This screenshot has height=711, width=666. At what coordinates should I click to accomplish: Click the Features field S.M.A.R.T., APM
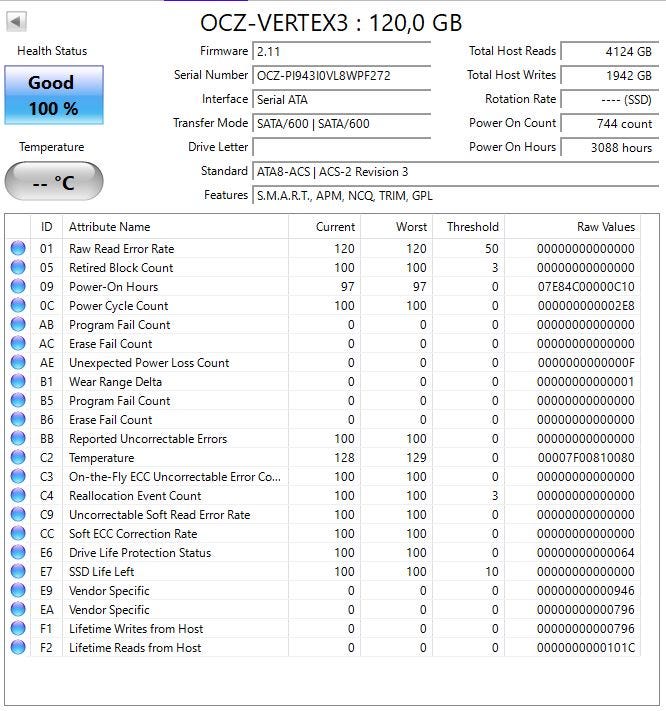[456, 195]
